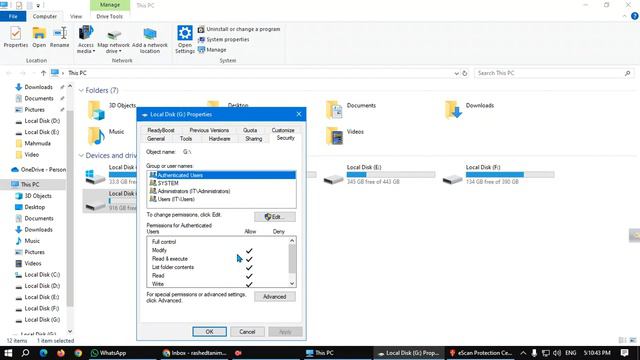Screen dimensions: 640x360
Task: Switch to ReadyBoost tab
Action: tap(161, 130)
